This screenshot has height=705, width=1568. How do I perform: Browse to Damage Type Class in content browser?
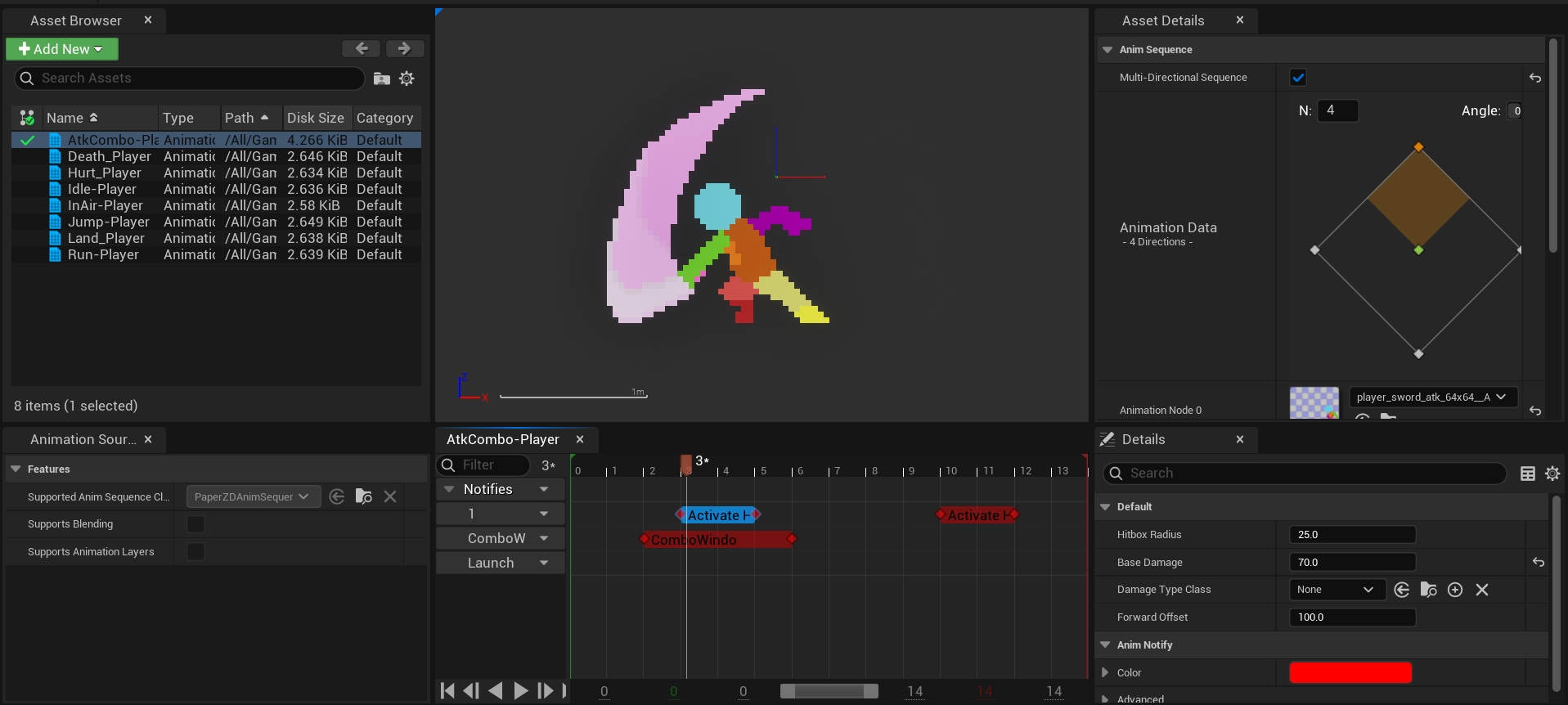[x=1428, y=590]
